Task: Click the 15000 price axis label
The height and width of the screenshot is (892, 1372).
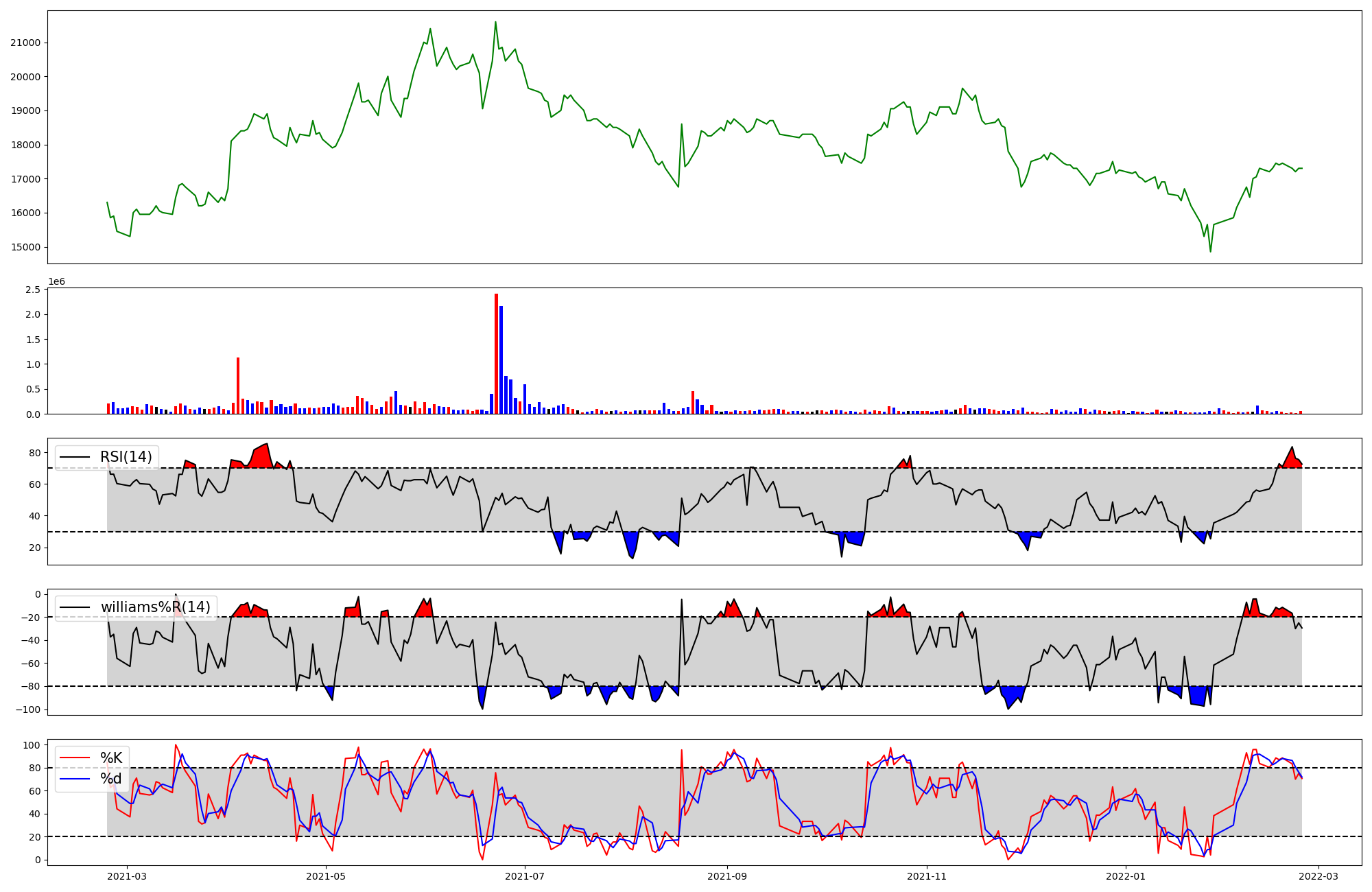Action: pos(25,247)
